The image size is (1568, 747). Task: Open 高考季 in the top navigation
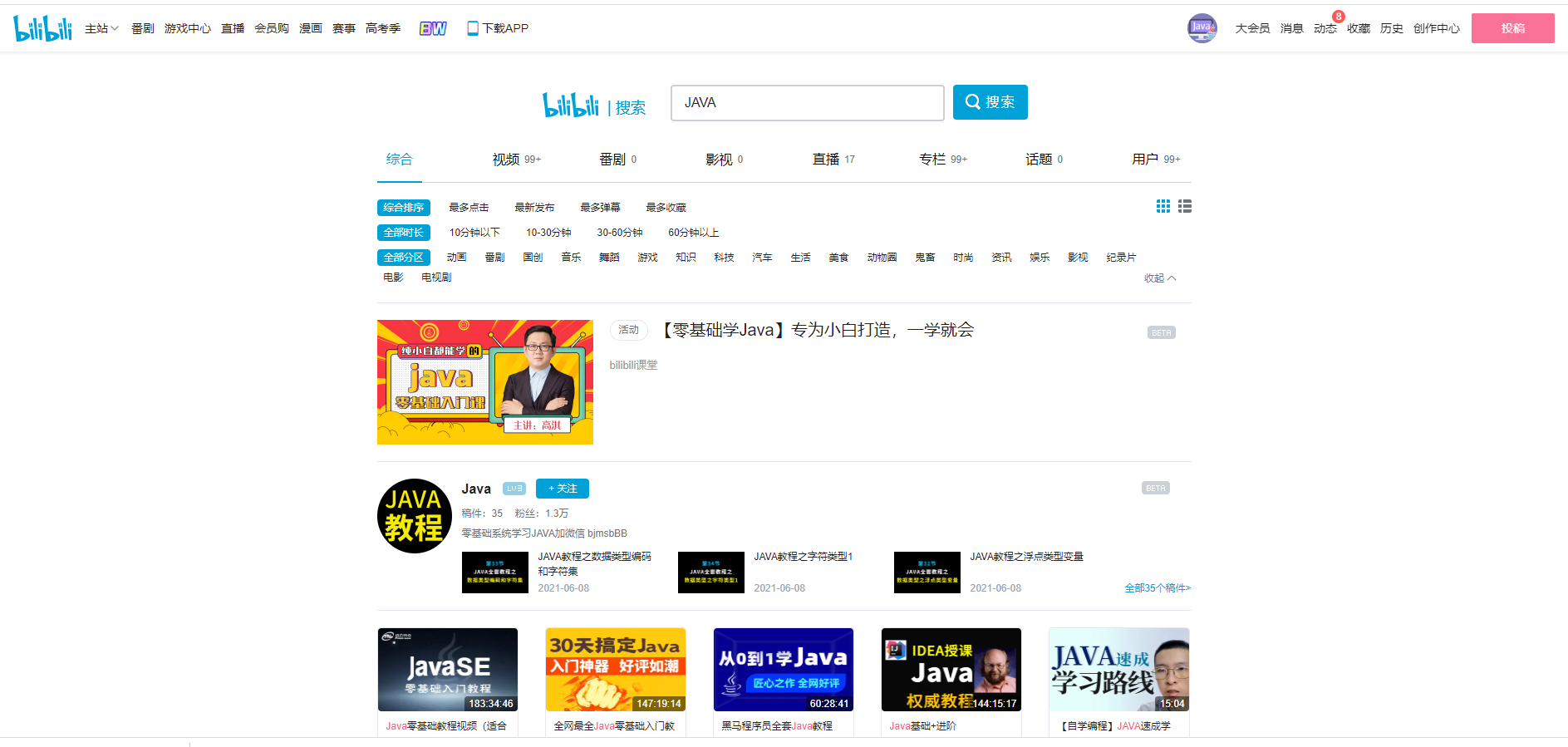383,28
